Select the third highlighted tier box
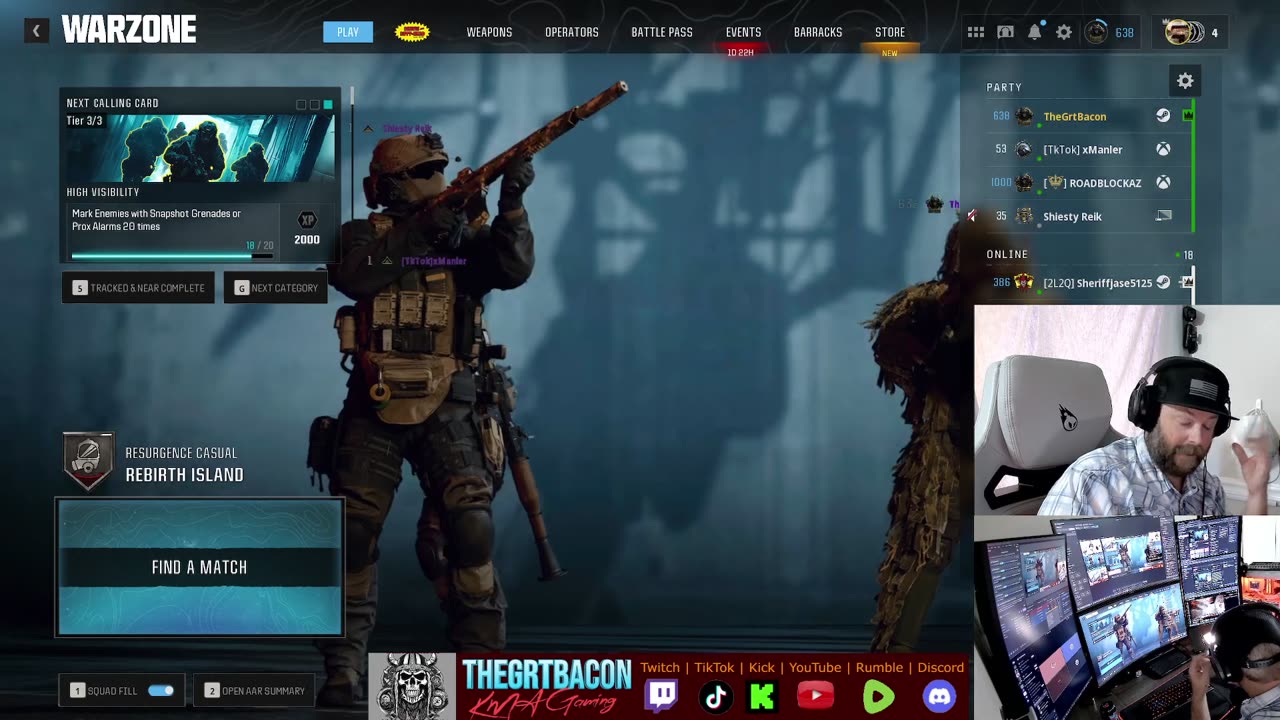Image resolution: width=1280 pixels, height=720 pixels. pyautogui.click(x=327, y=104)
